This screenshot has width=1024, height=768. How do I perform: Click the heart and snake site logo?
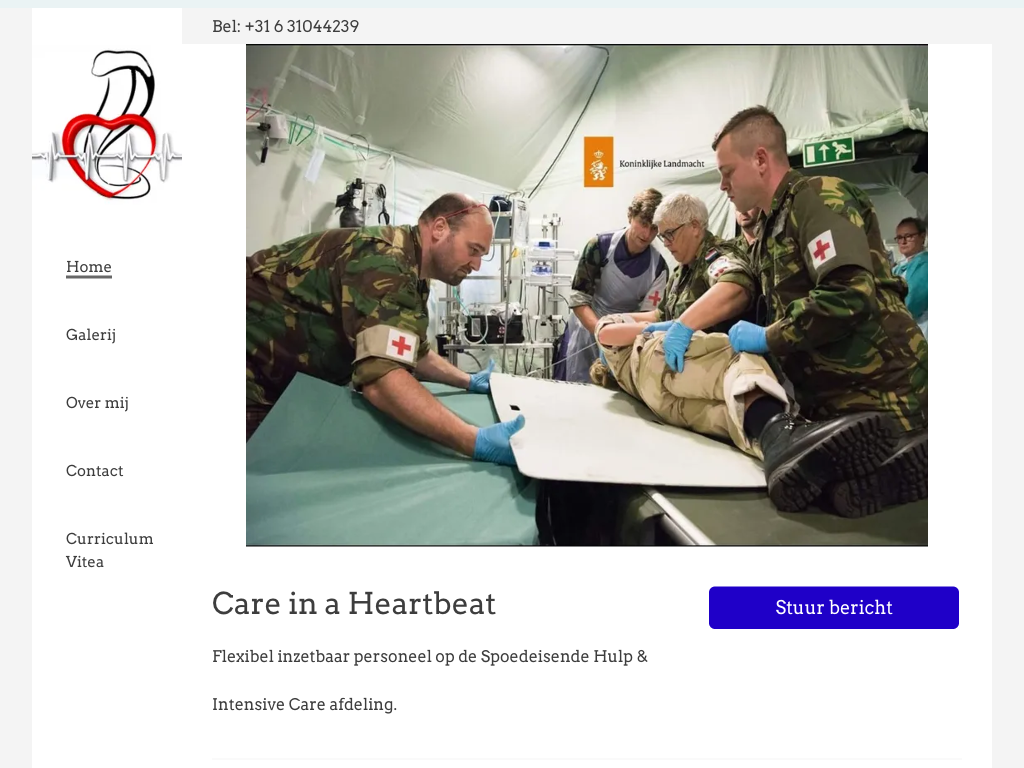(107, 124)
